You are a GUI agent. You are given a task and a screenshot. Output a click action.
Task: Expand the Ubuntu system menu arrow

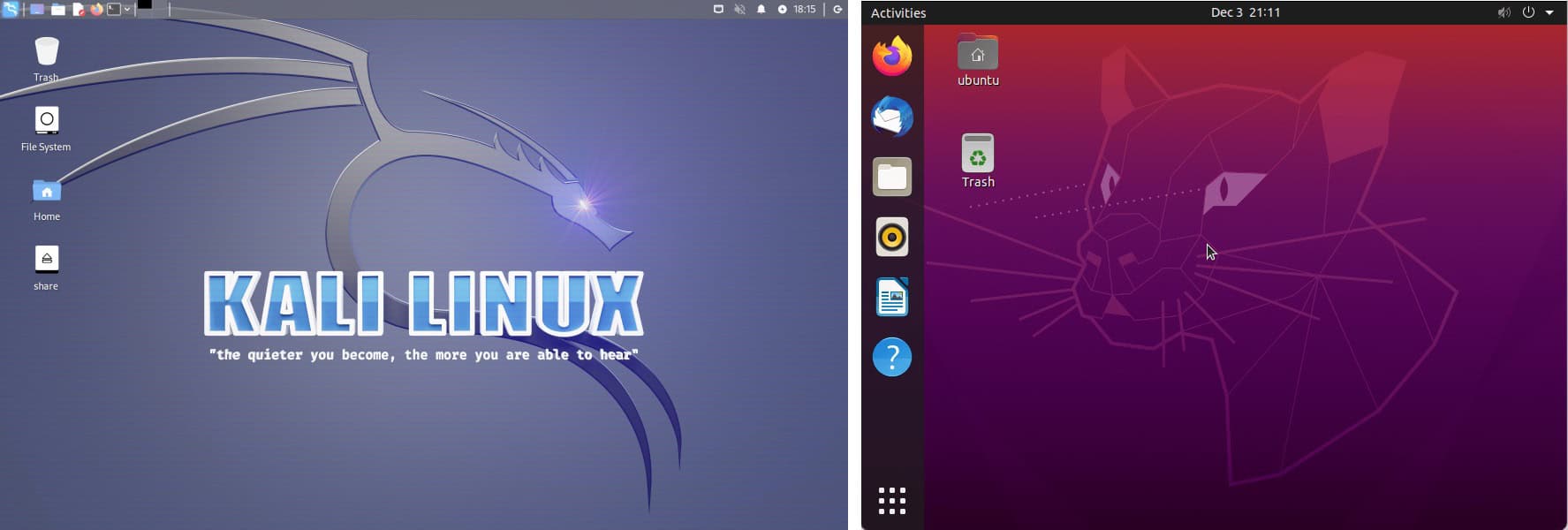click(x=1549, y=12)
